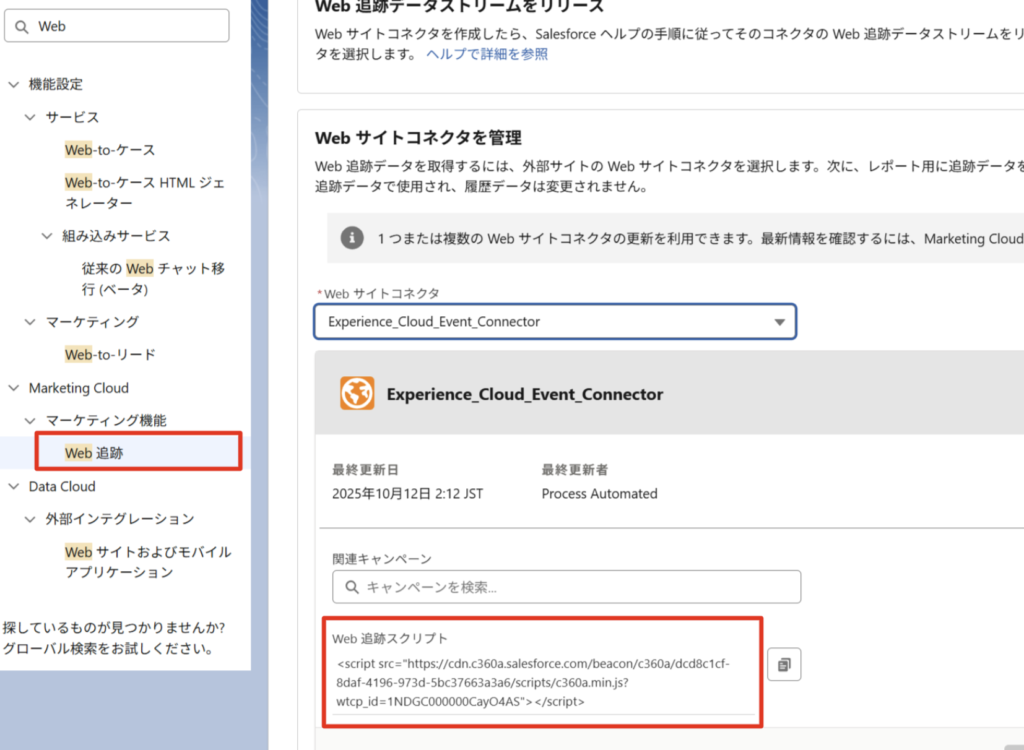Click the info icon in the notice banner
Viewport: 1024px width, 750px height.
point(352,238)
